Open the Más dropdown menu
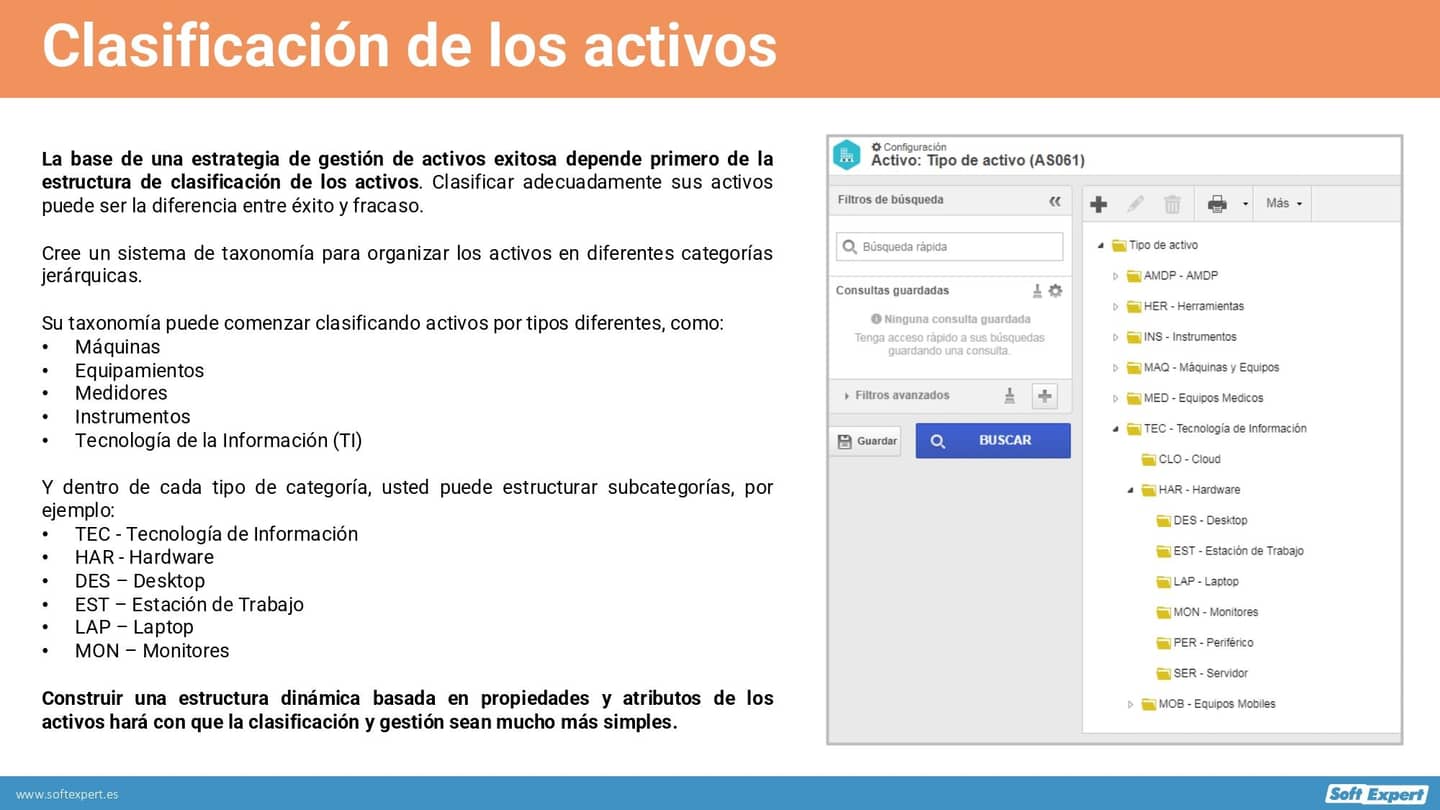 point(1282,204)
